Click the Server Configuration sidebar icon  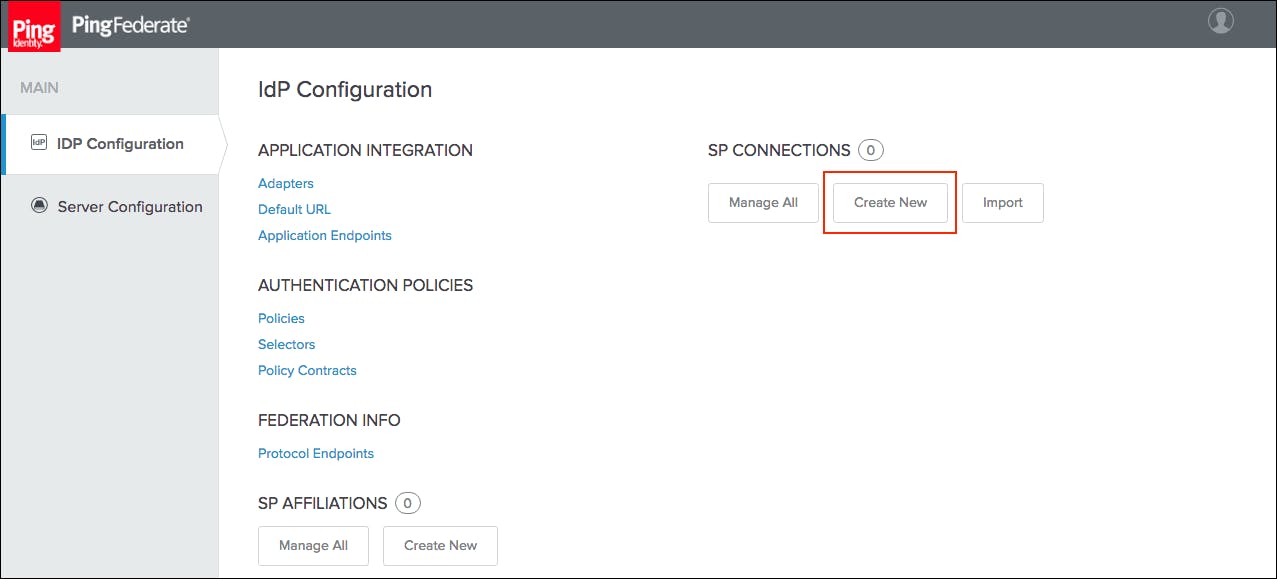pos(40,206)
